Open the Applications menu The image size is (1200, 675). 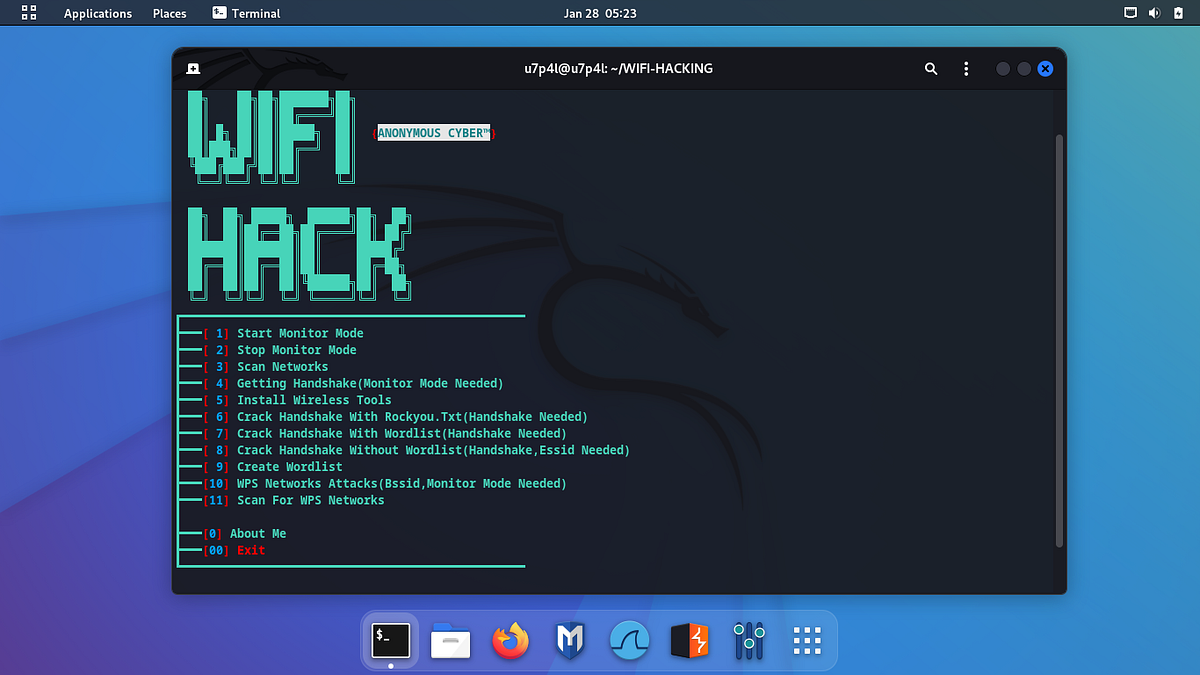(x=97, y=13)
